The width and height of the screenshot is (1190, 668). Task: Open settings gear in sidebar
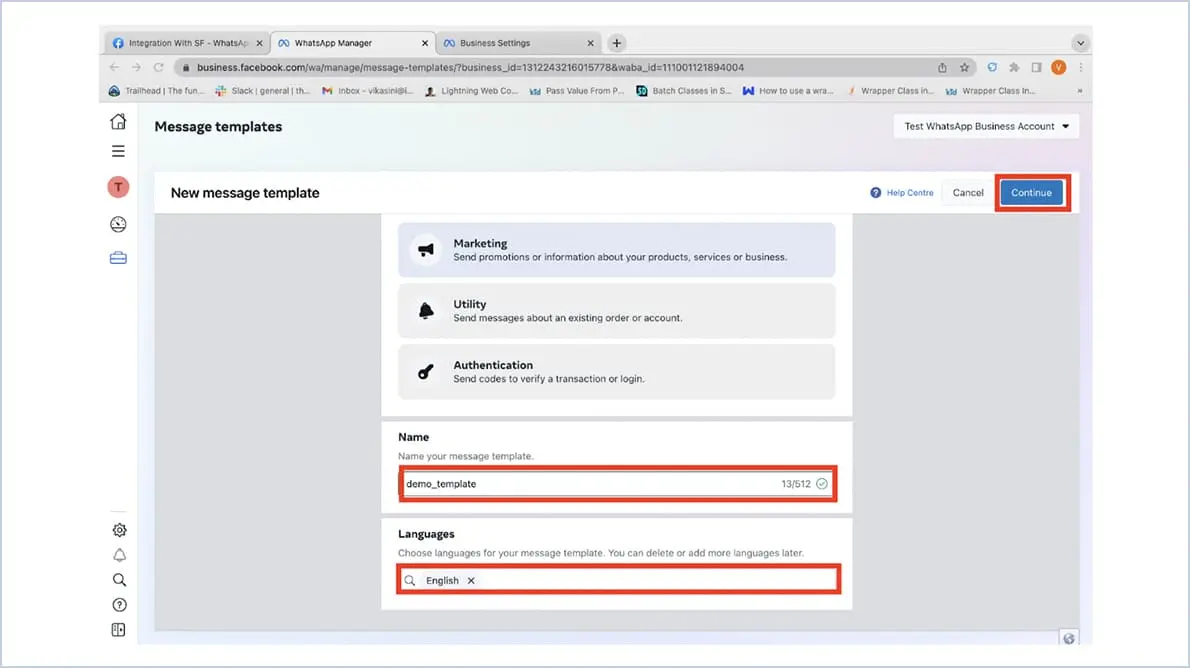[x=119, y=530]
